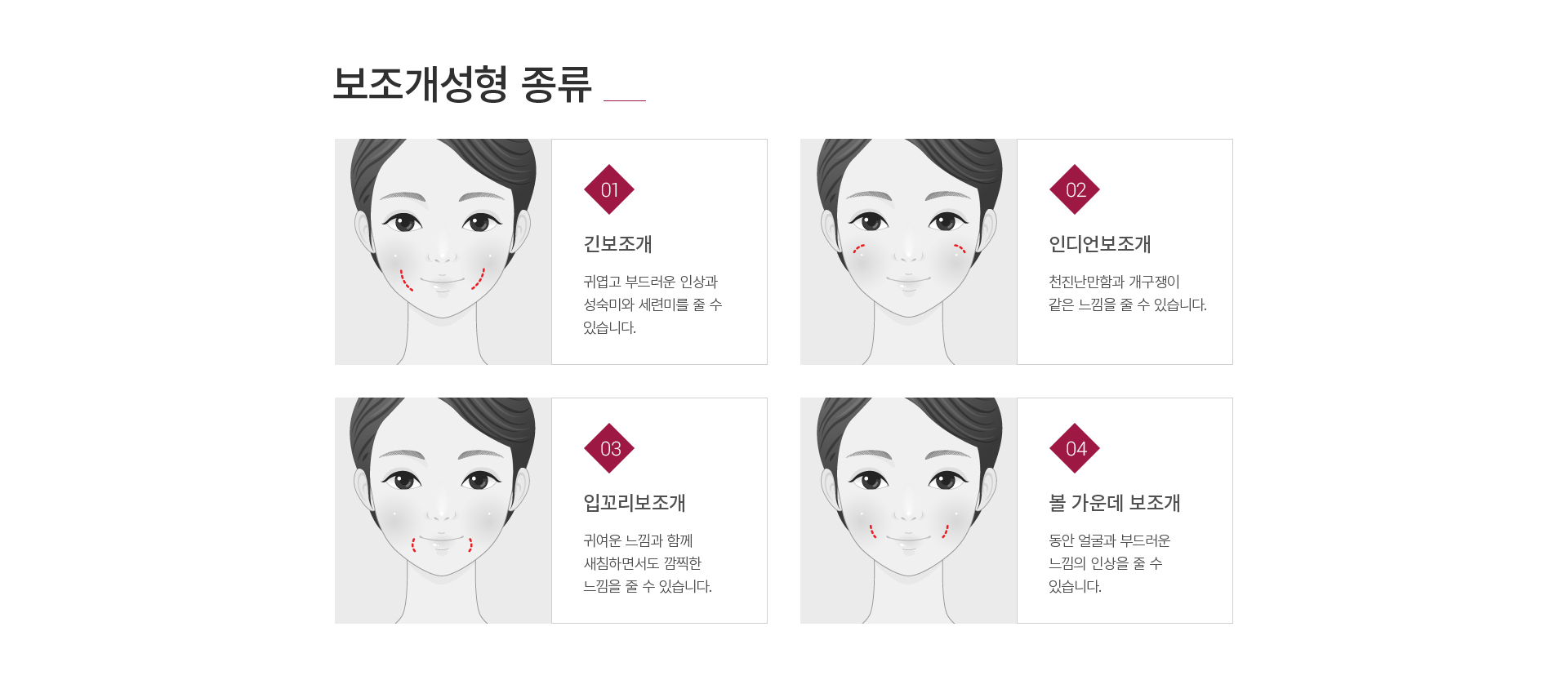Screen dimensions: 1568x689
Task: Open the 긴보조개 face illustration
Action: 443,251
